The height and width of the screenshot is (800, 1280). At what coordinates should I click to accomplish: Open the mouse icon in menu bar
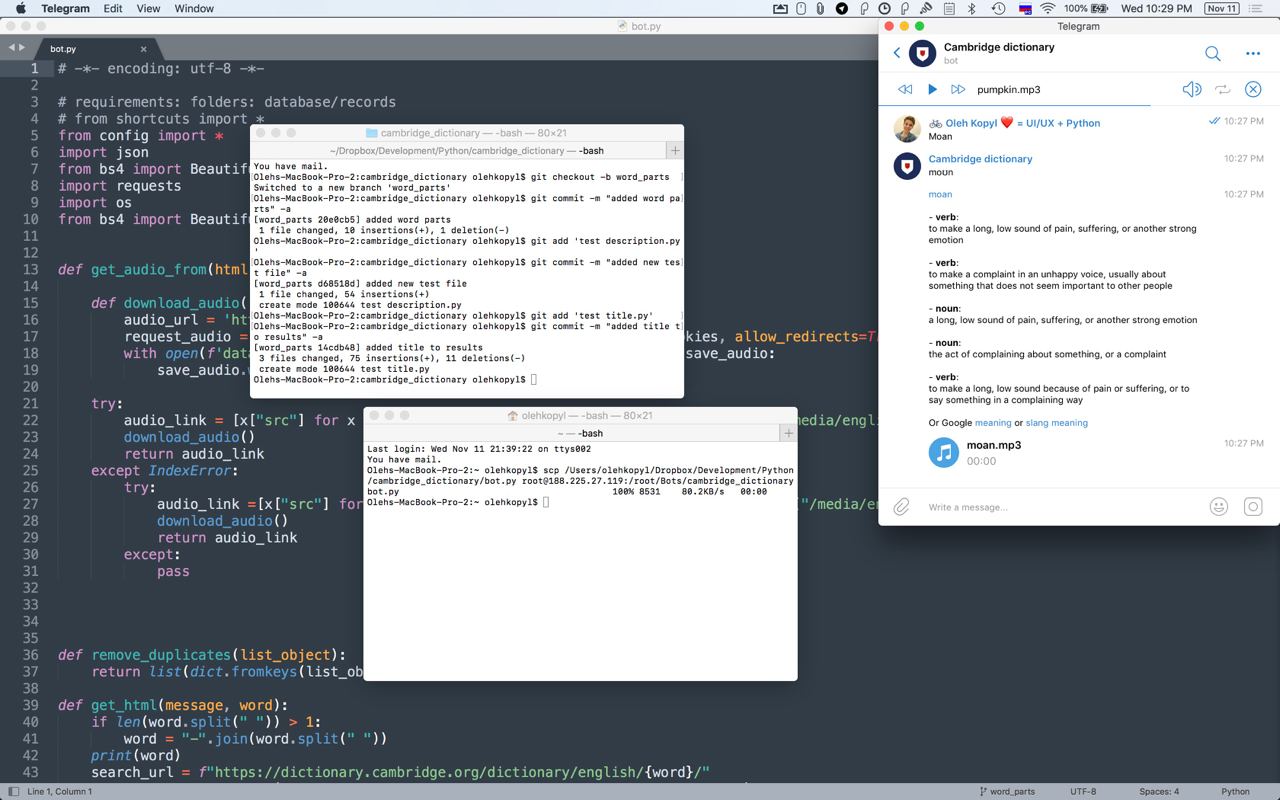(x=801, y=9)
